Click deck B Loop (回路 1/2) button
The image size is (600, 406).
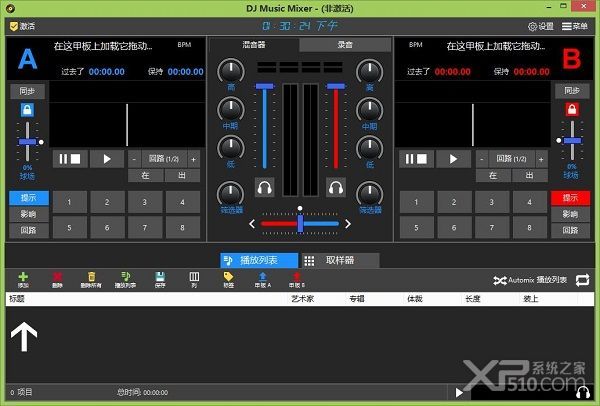pos(511,159)
